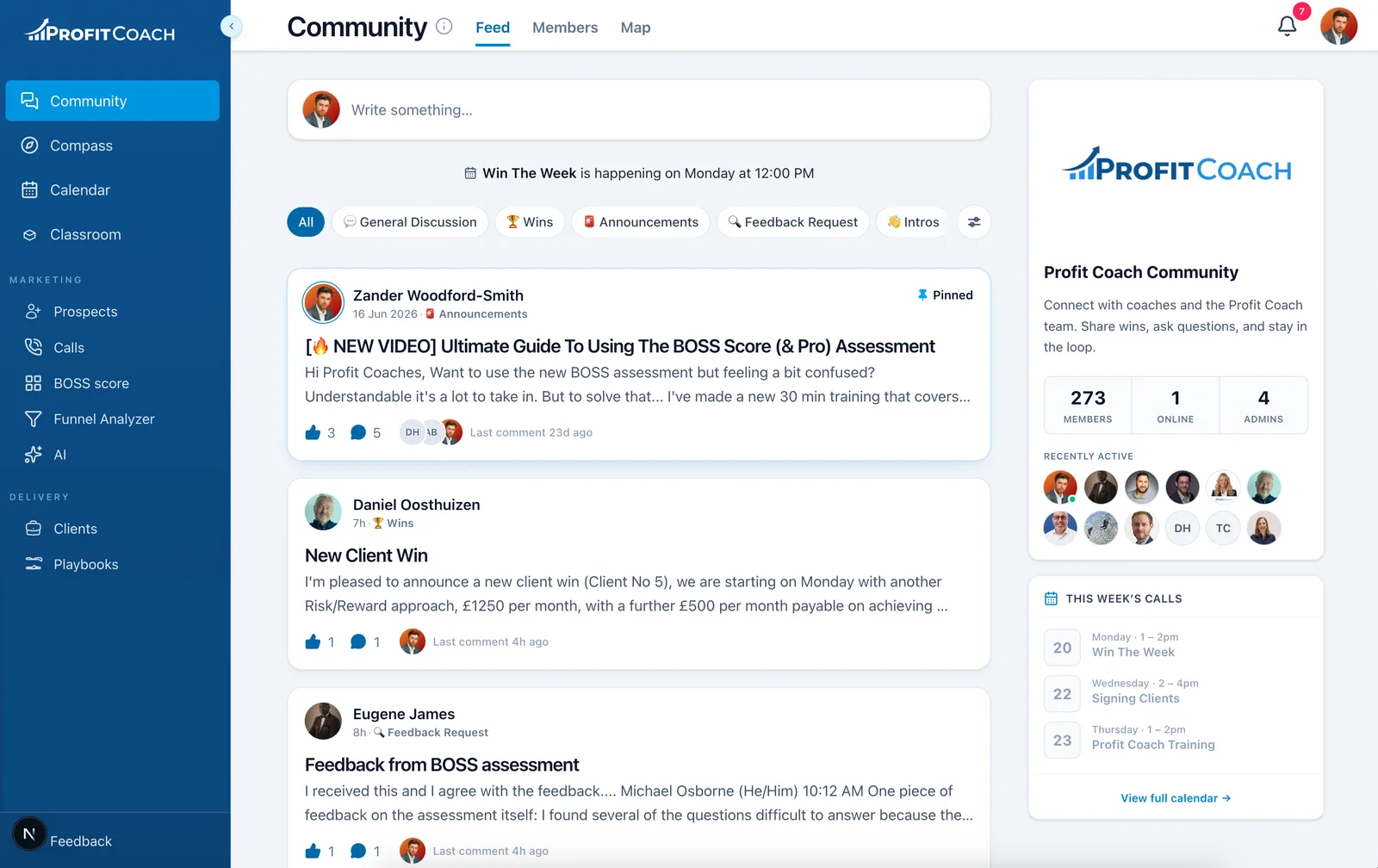
Task: Switch to the Members tab
Action: click(565, 28)
